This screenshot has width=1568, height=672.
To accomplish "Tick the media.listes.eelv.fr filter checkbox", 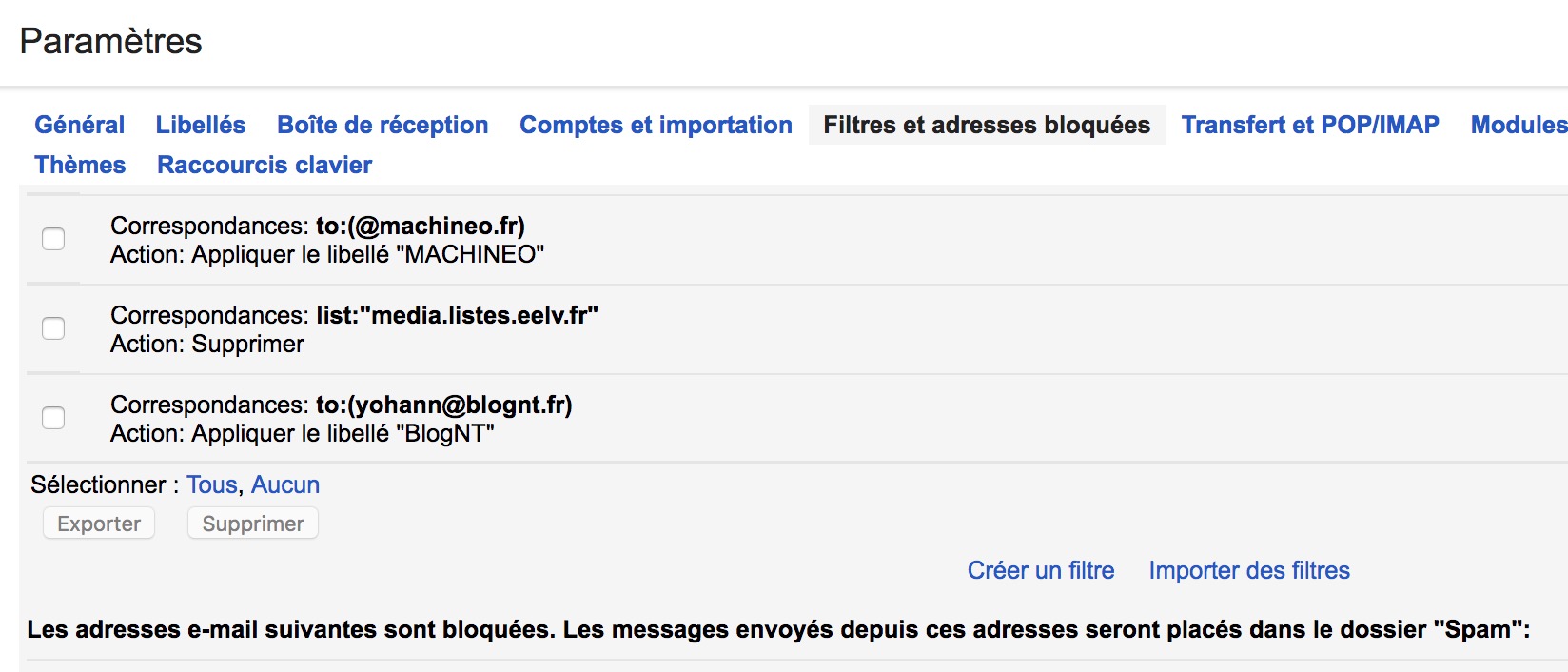I will click(53, 328).
